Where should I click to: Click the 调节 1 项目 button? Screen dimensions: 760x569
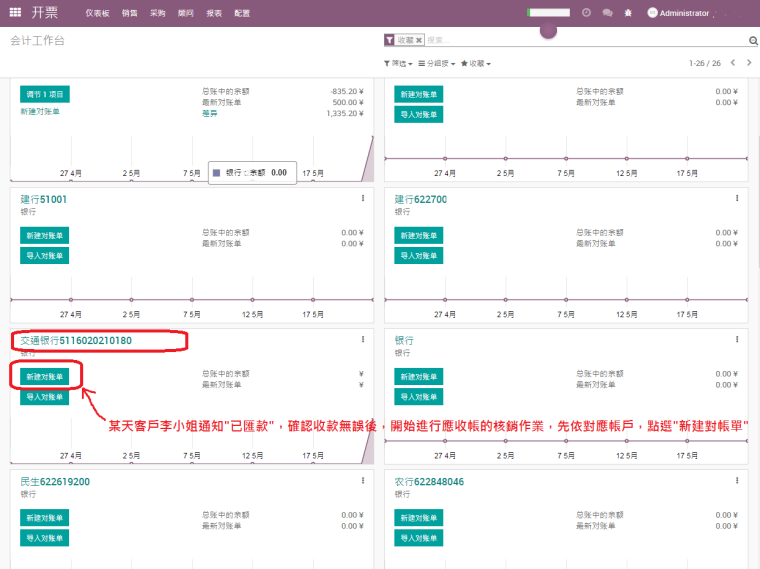tap(45, 94)
